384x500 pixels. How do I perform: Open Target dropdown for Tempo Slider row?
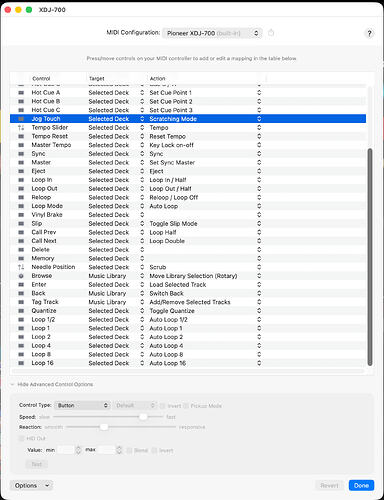(x=142, y=127)
